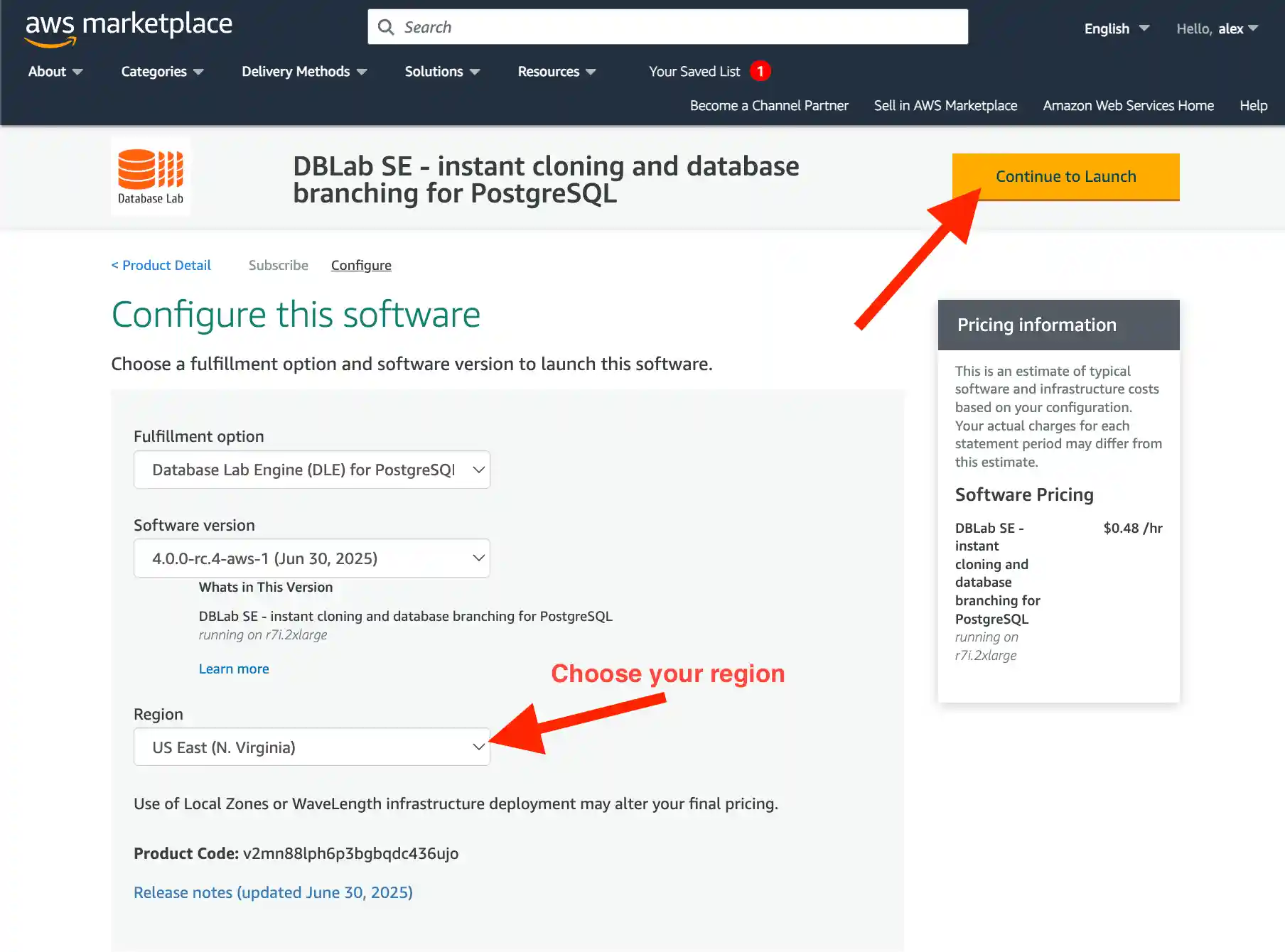1285x952 pixels.
Task: Click the red badge on Your Saved List
Action: (x=760, y=71)
